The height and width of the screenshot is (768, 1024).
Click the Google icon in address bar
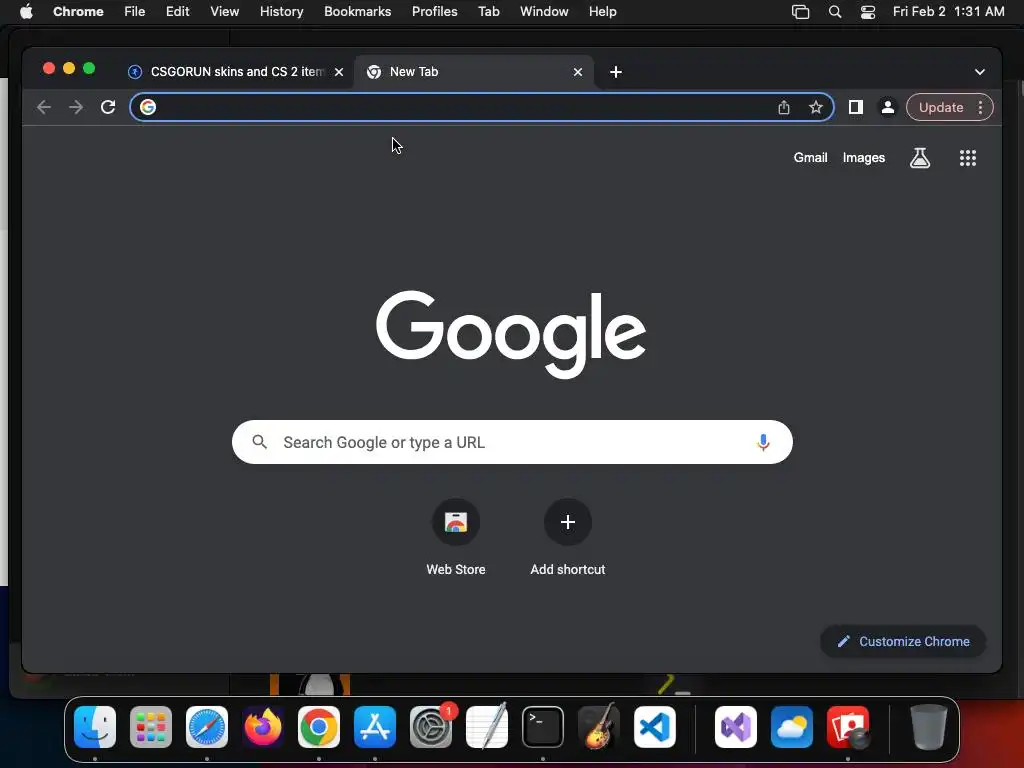point(148,107)
